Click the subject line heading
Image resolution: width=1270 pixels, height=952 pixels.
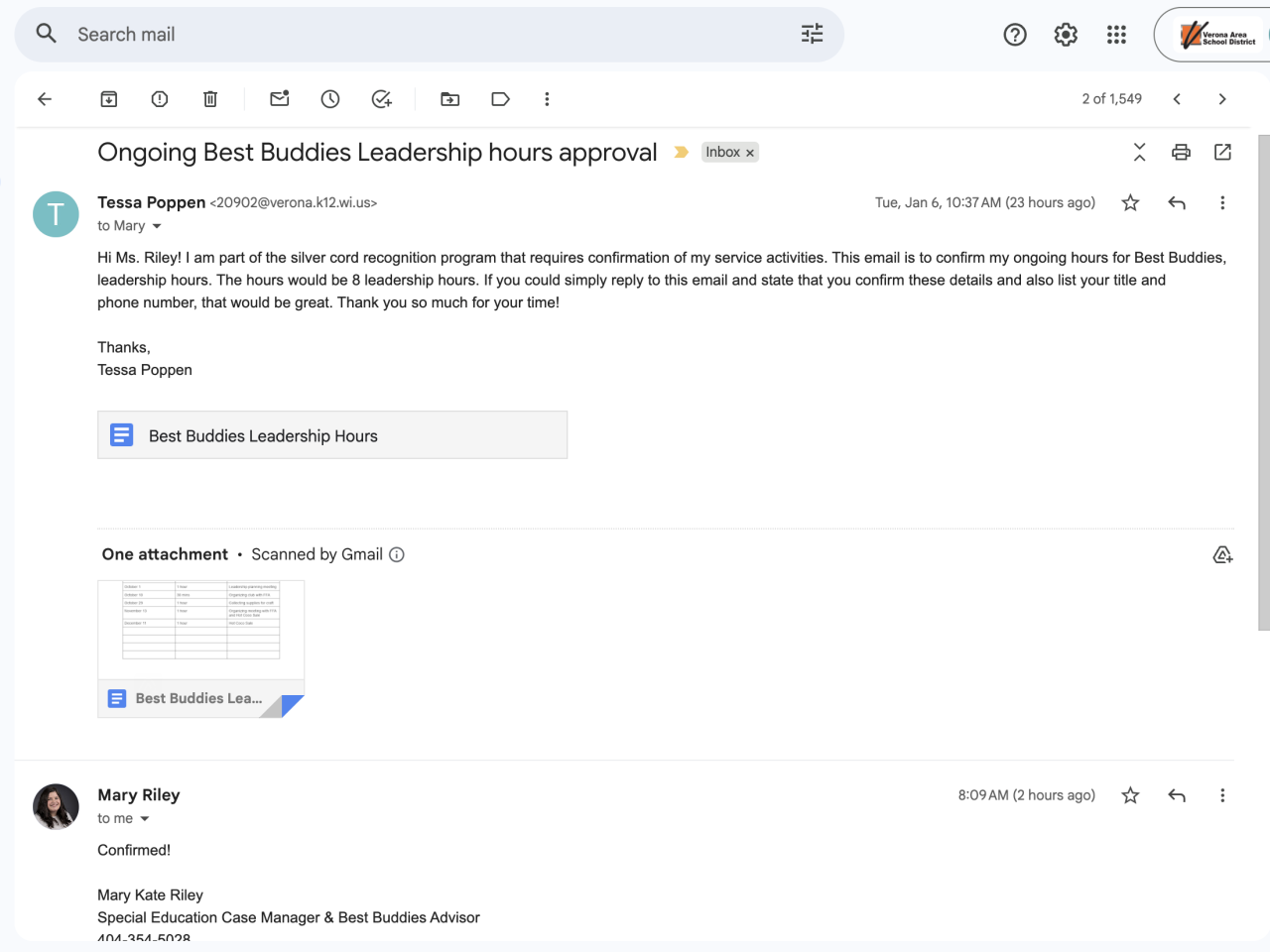(x=377, y=152)
